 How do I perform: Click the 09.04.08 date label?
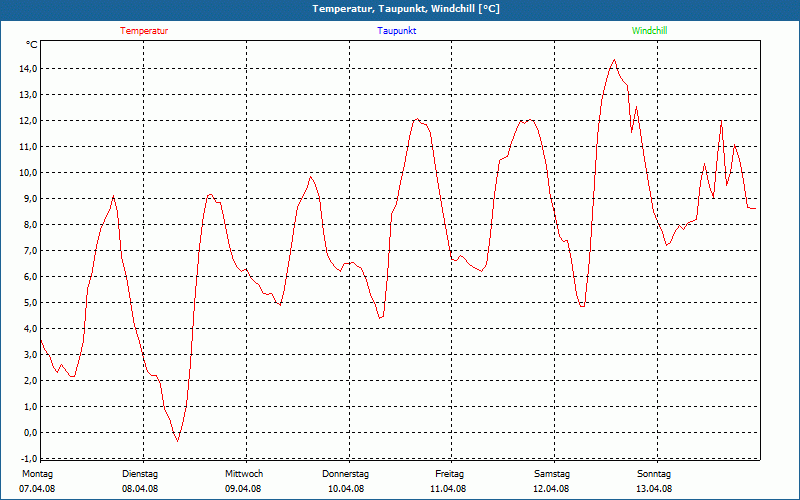pos(243,489)
